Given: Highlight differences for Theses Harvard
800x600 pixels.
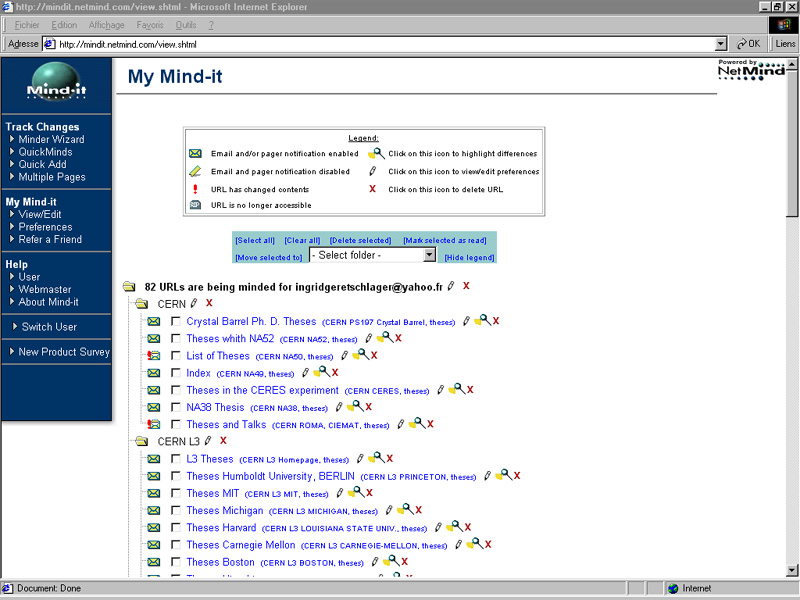Looking at the screenshot, I should pos(454,526).
